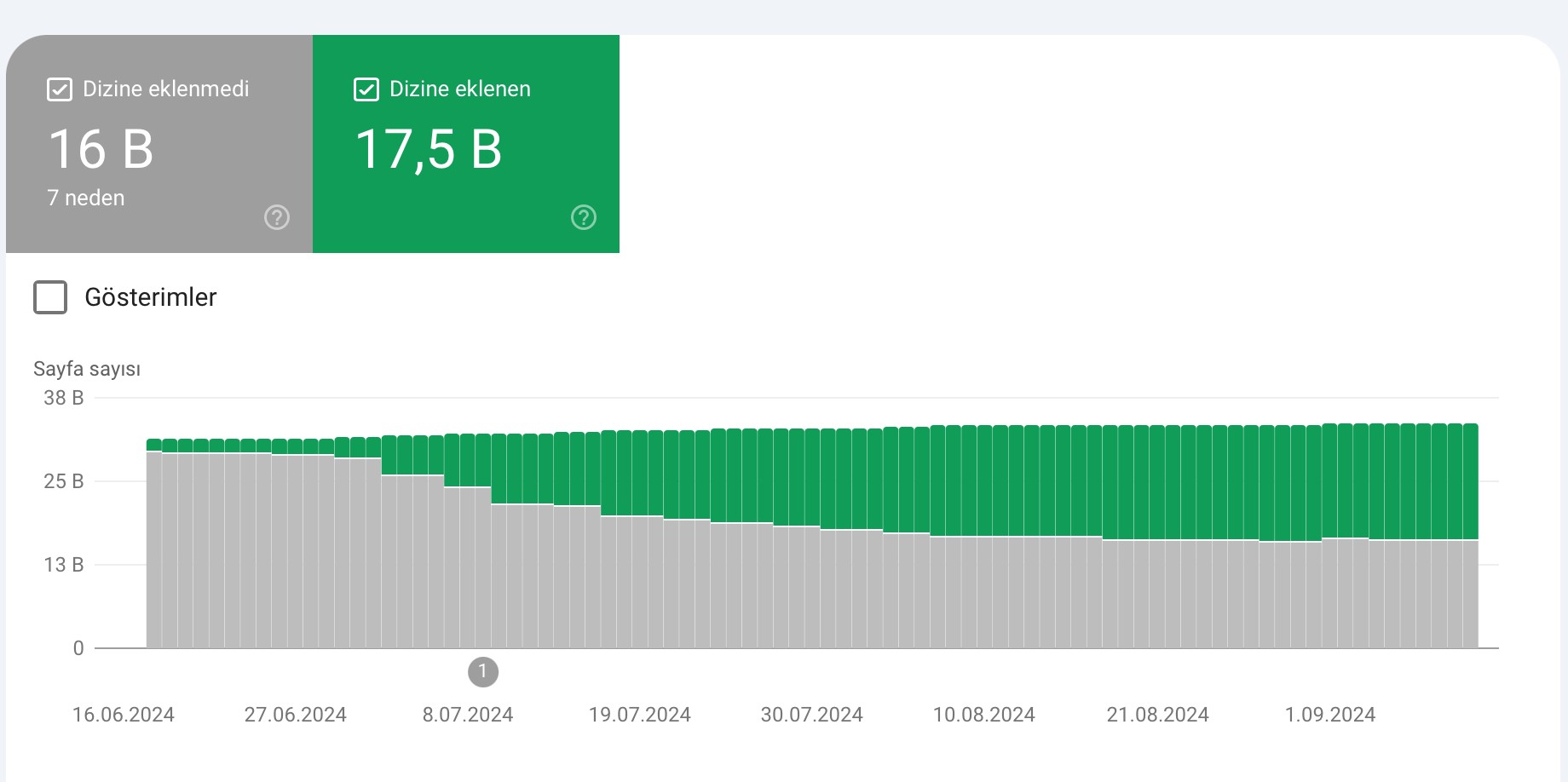
Task: Click the 19.07.2024 date label
Action: tap(640, 715)
